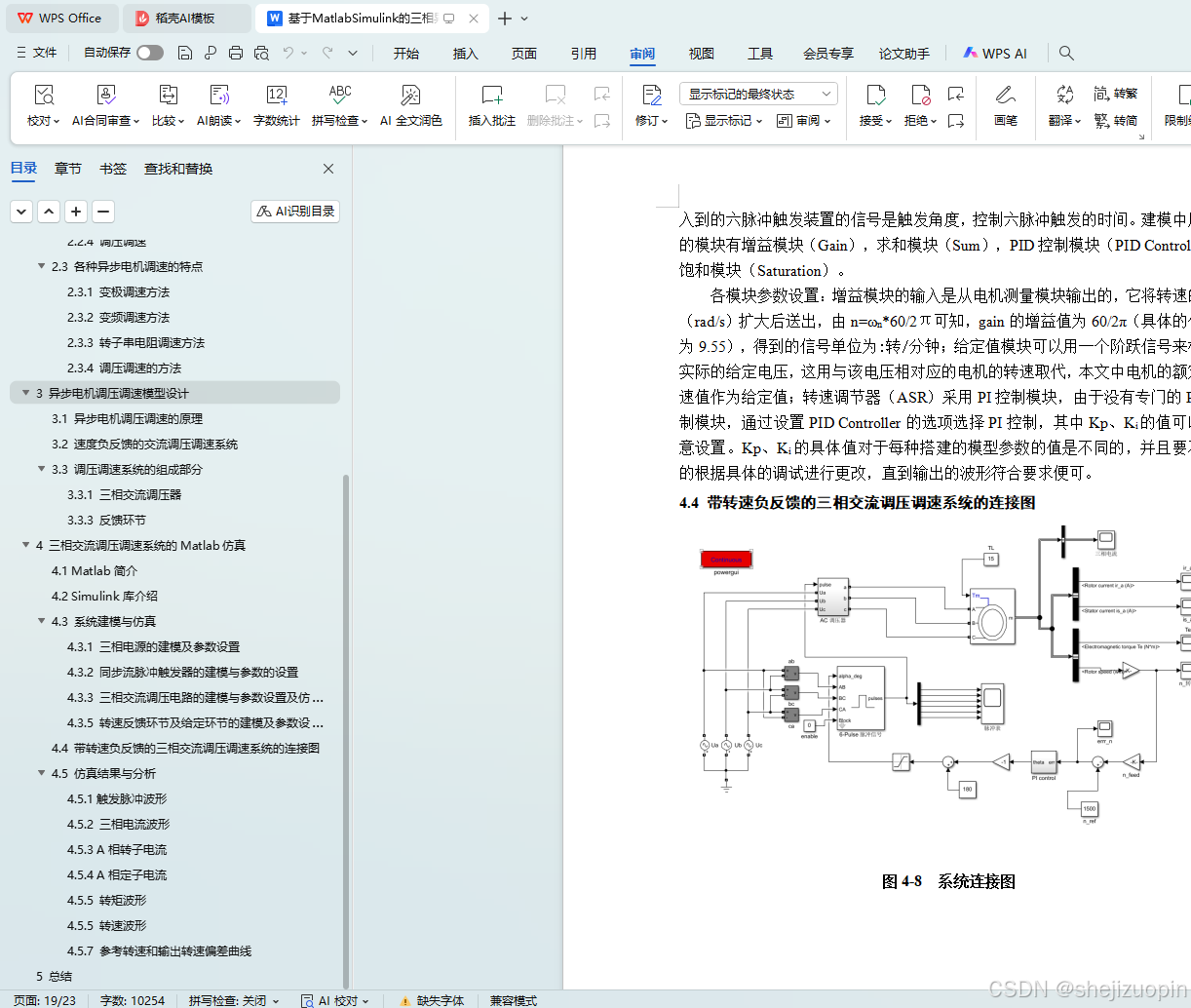Collapse 4.3 系统建模与仿真 node
The image size is (1191, 1008).
pyautogui.click(x=41, y=621)
